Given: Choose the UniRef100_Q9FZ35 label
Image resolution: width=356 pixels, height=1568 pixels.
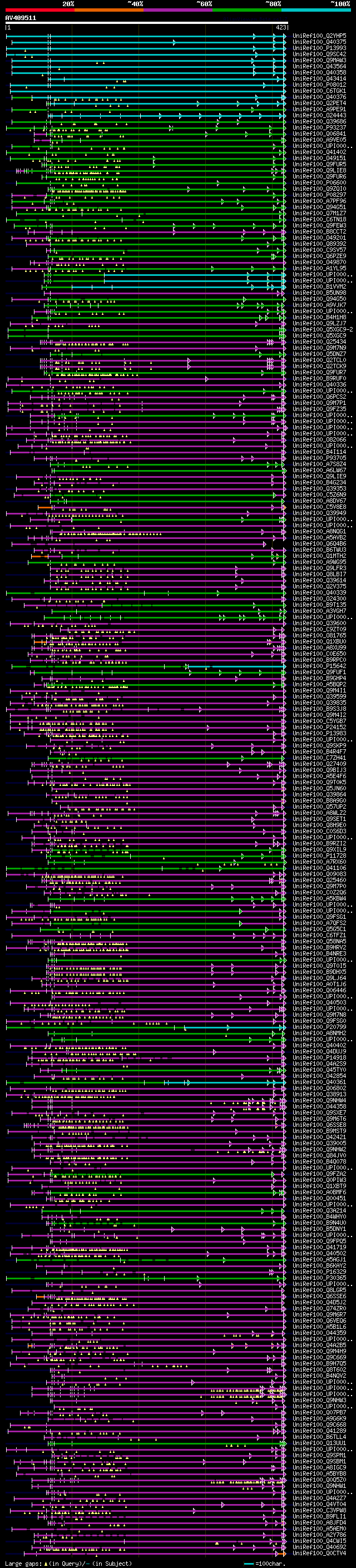Looking at the screenshot, I should 319,409.
